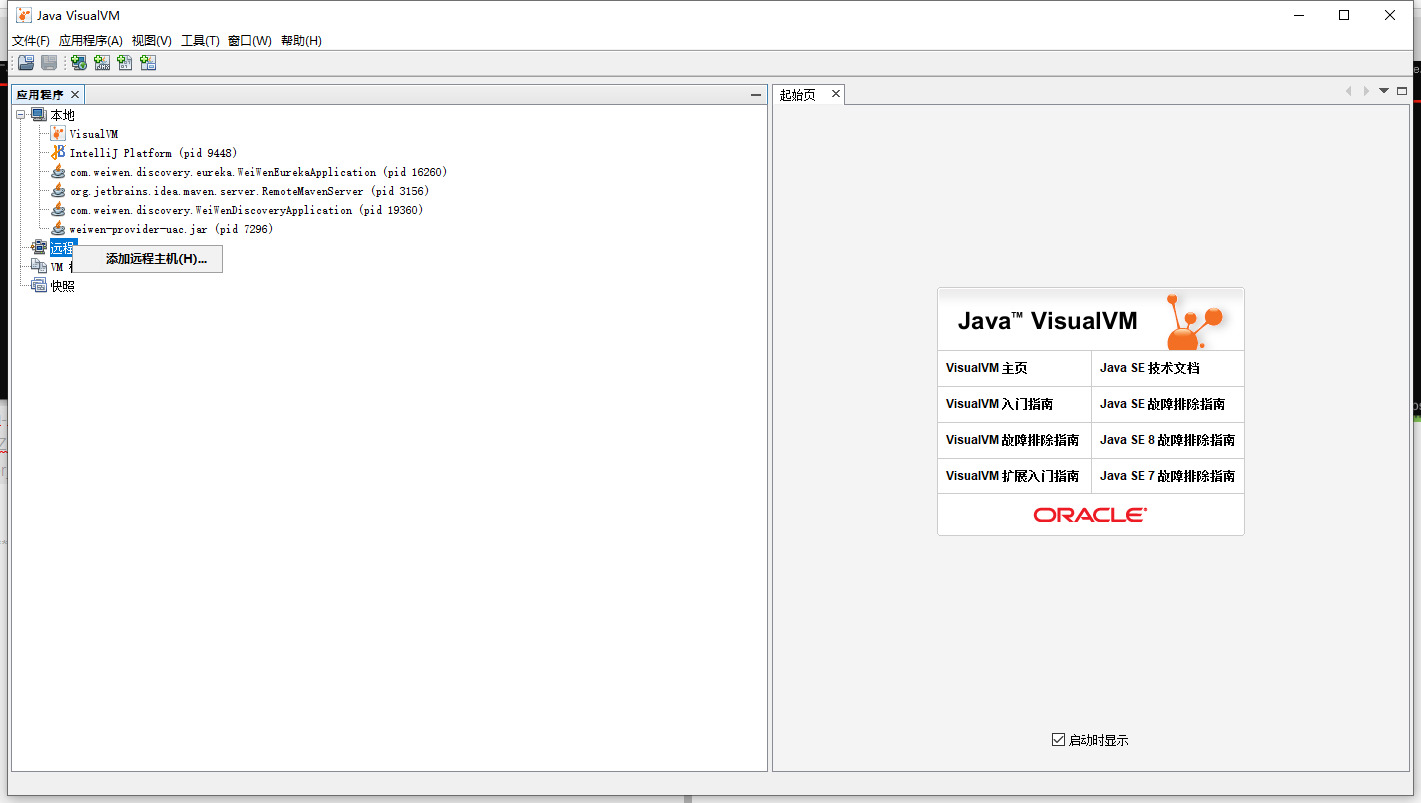The width and height of the screenshot is (1421, 803).
Task: Select the 快照 tree node
Action: 62,285
